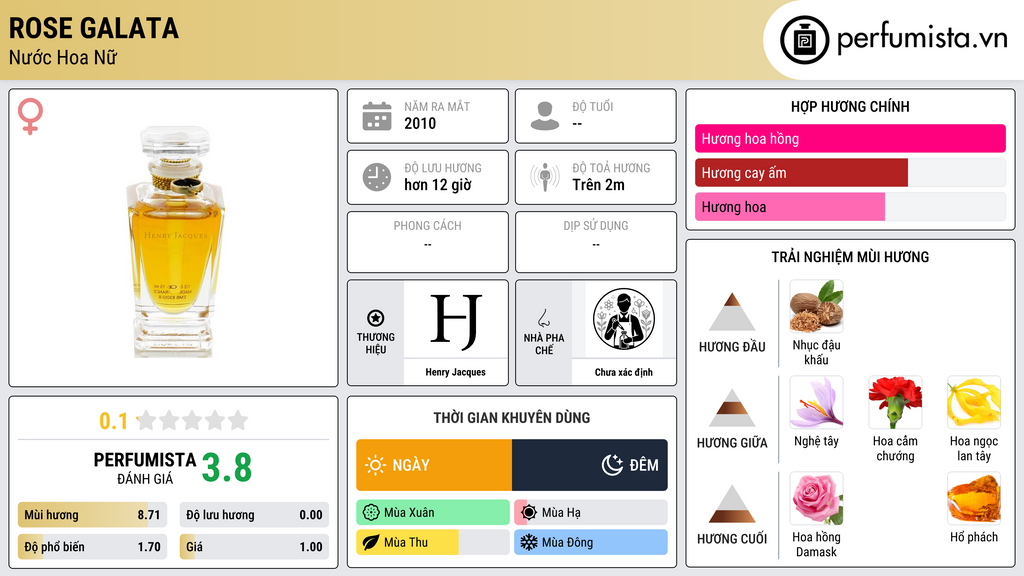Click the Nghệ tây saffron image
The width and height of the screenshot is (1024, 576).
click(x=816, y=402)
